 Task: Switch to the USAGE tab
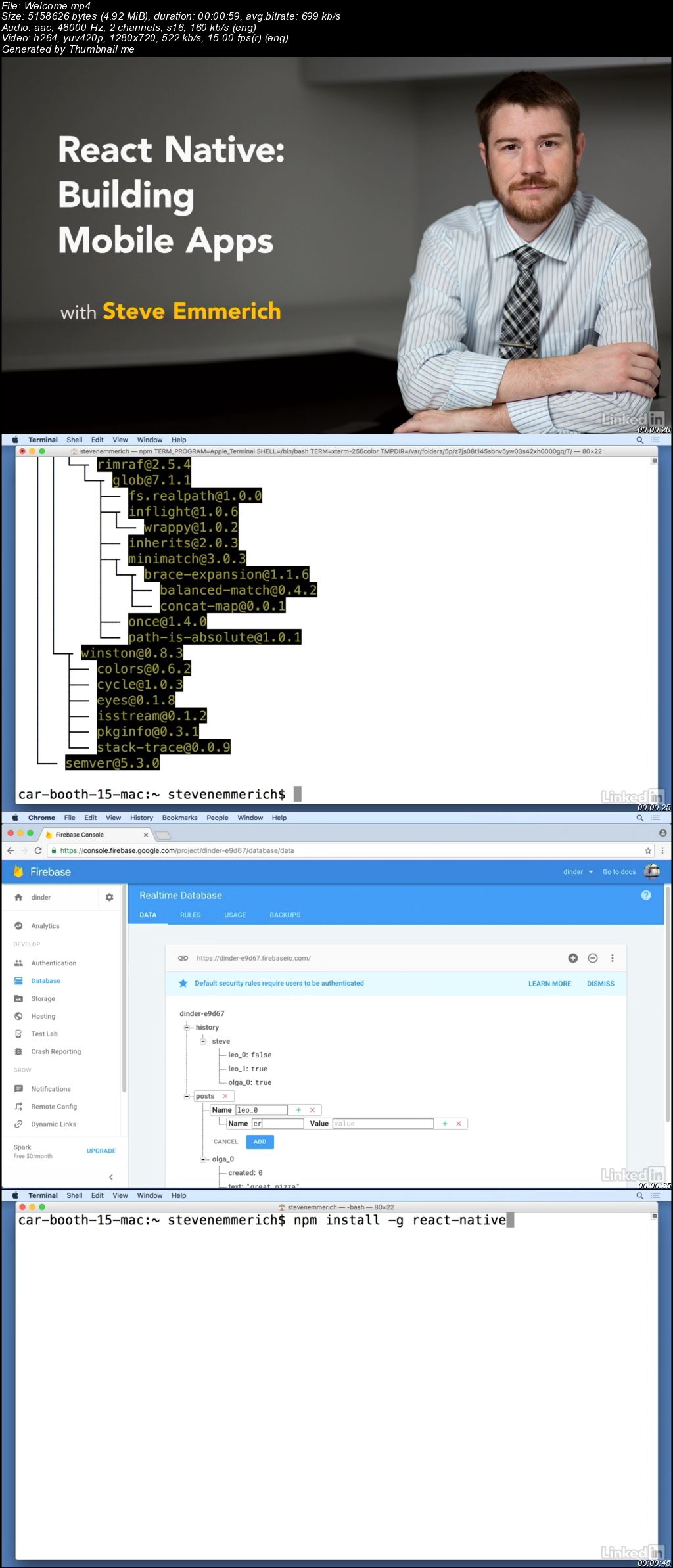(x=235, y=915)
